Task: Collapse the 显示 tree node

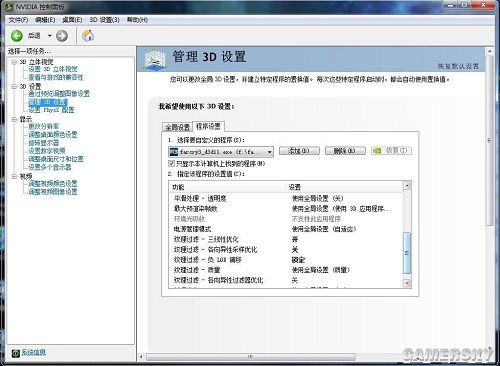Action: click(x=14, y=119)
